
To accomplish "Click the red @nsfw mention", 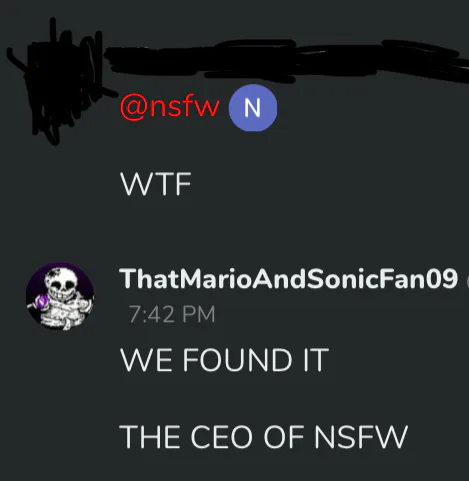I will [170, 107].
